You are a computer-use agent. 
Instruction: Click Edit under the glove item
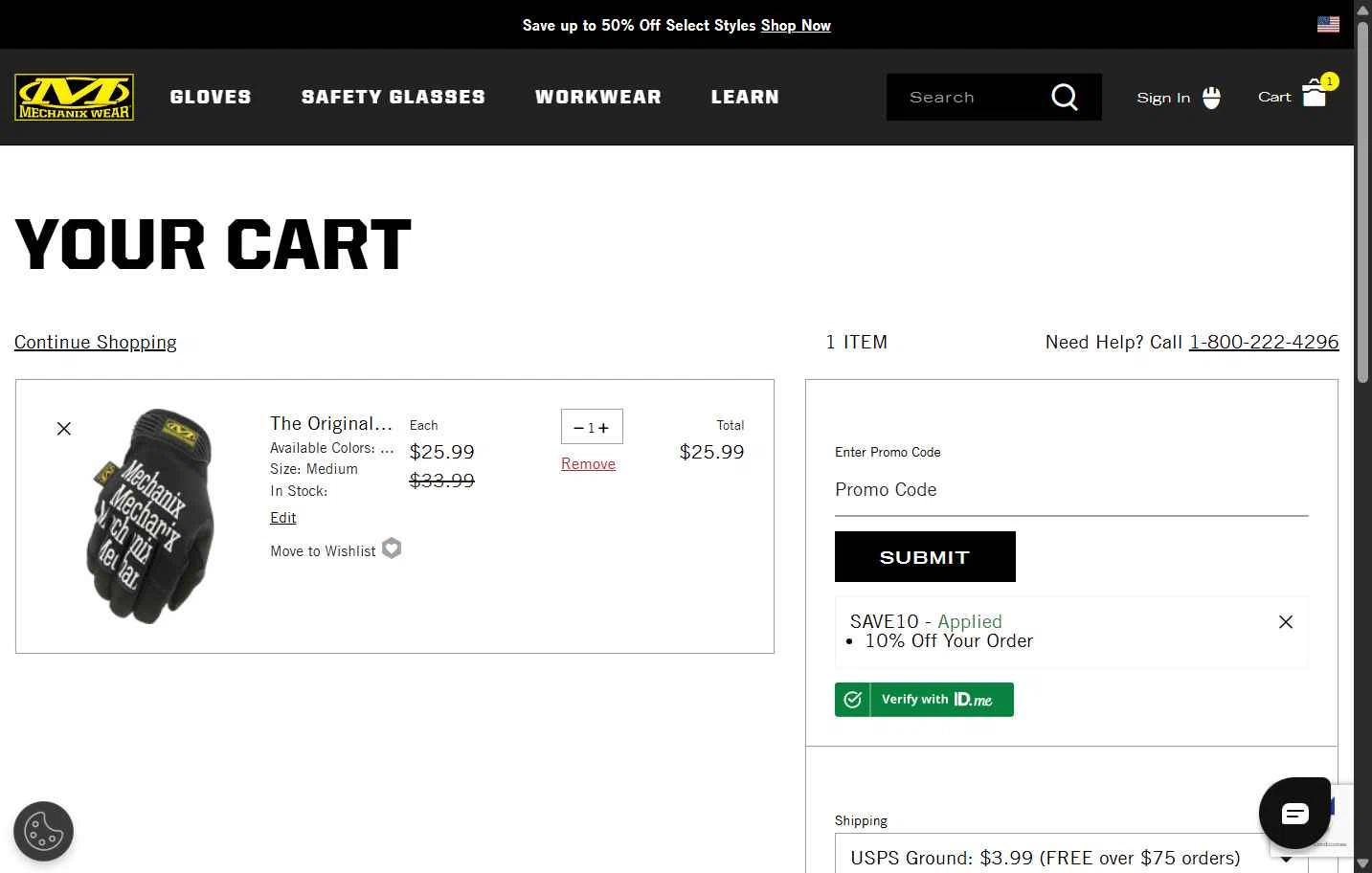283,517
